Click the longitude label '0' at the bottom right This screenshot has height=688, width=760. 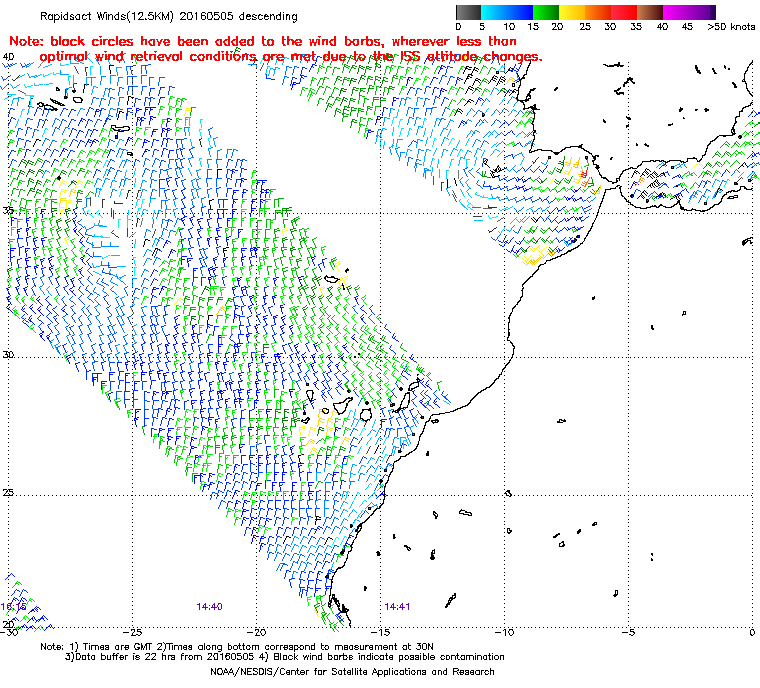click(752, 632)
